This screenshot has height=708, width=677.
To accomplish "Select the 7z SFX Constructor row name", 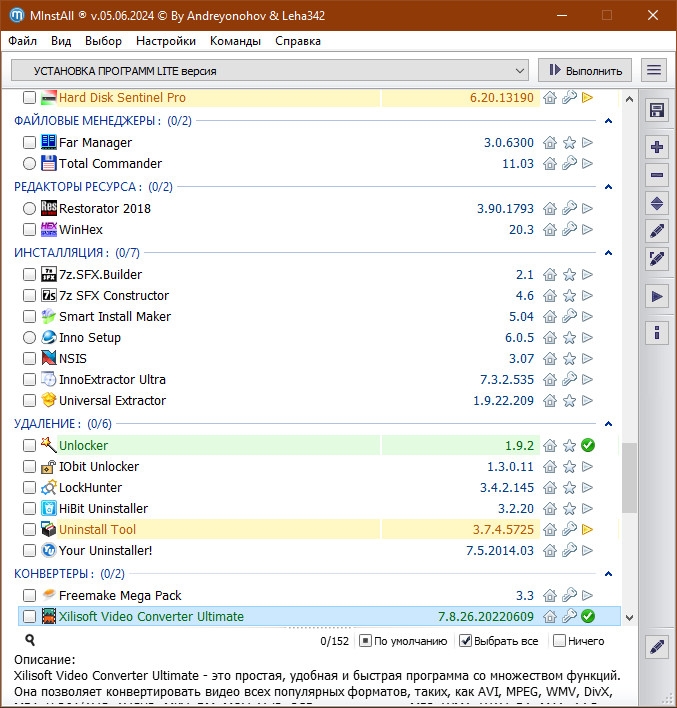I will [114, 296].
